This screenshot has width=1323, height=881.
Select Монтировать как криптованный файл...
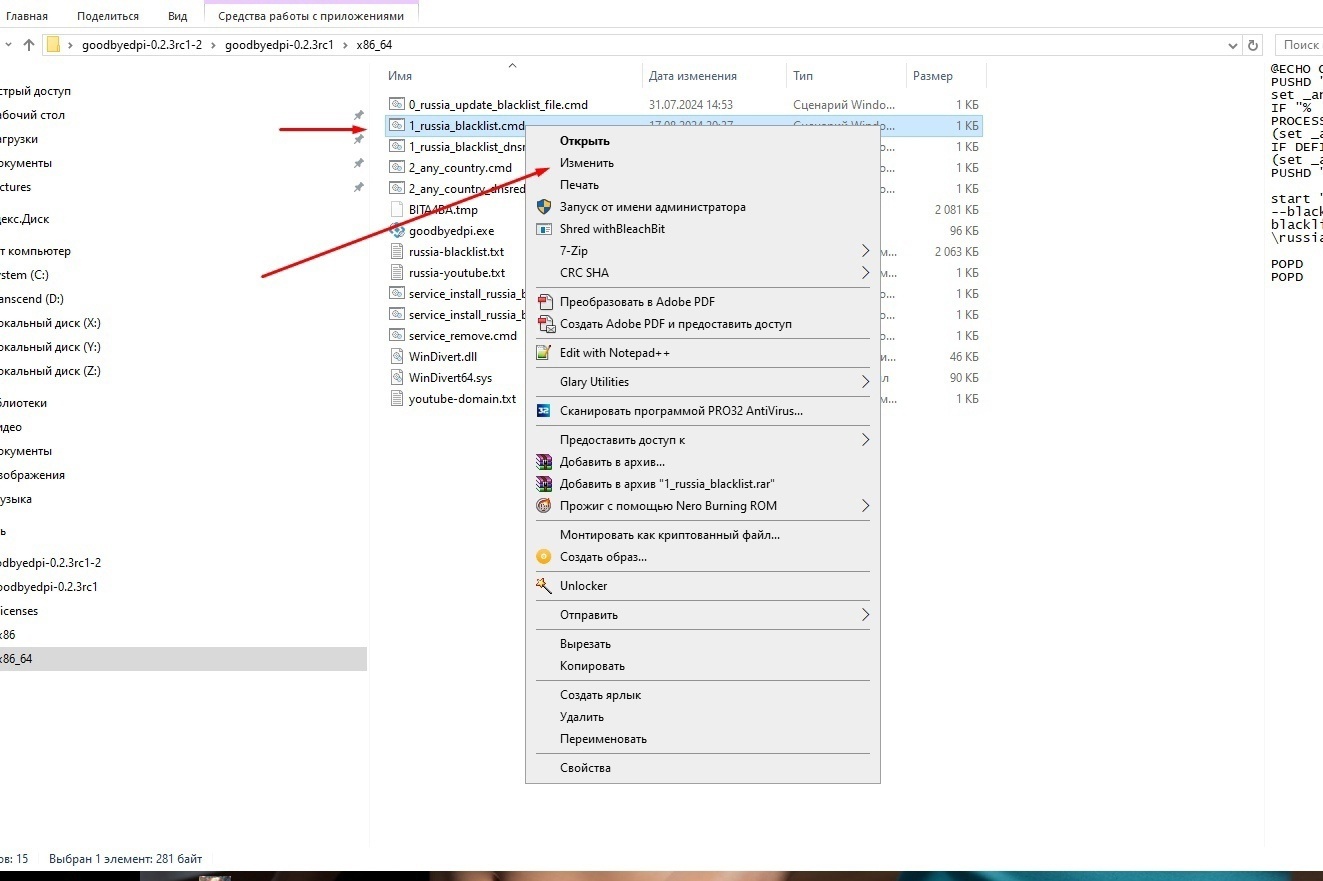[670, 535]
